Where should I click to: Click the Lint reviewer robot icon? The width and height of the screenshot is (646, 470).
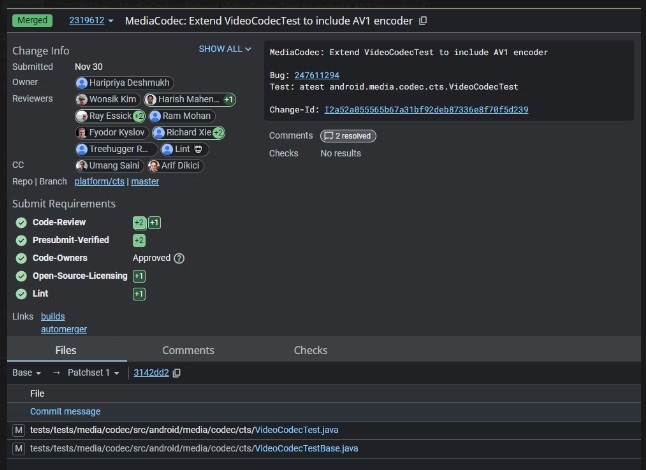198,149
